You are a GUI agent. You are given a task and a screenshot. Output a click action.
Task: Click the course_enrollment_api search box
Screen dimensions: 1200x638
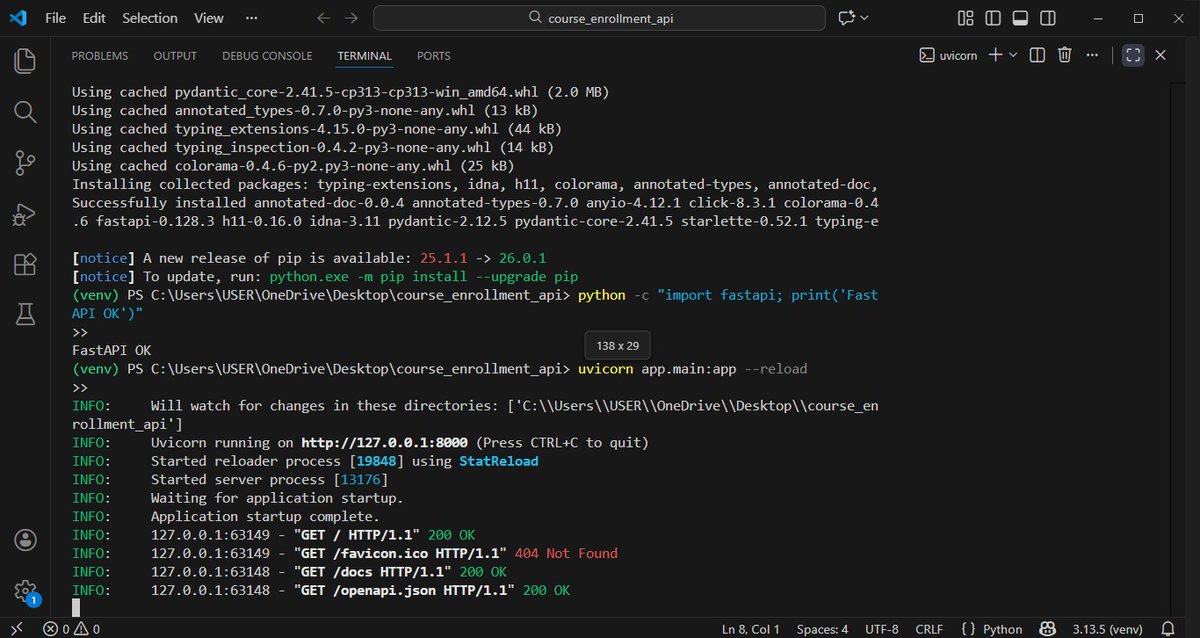[x=598, y=18]
